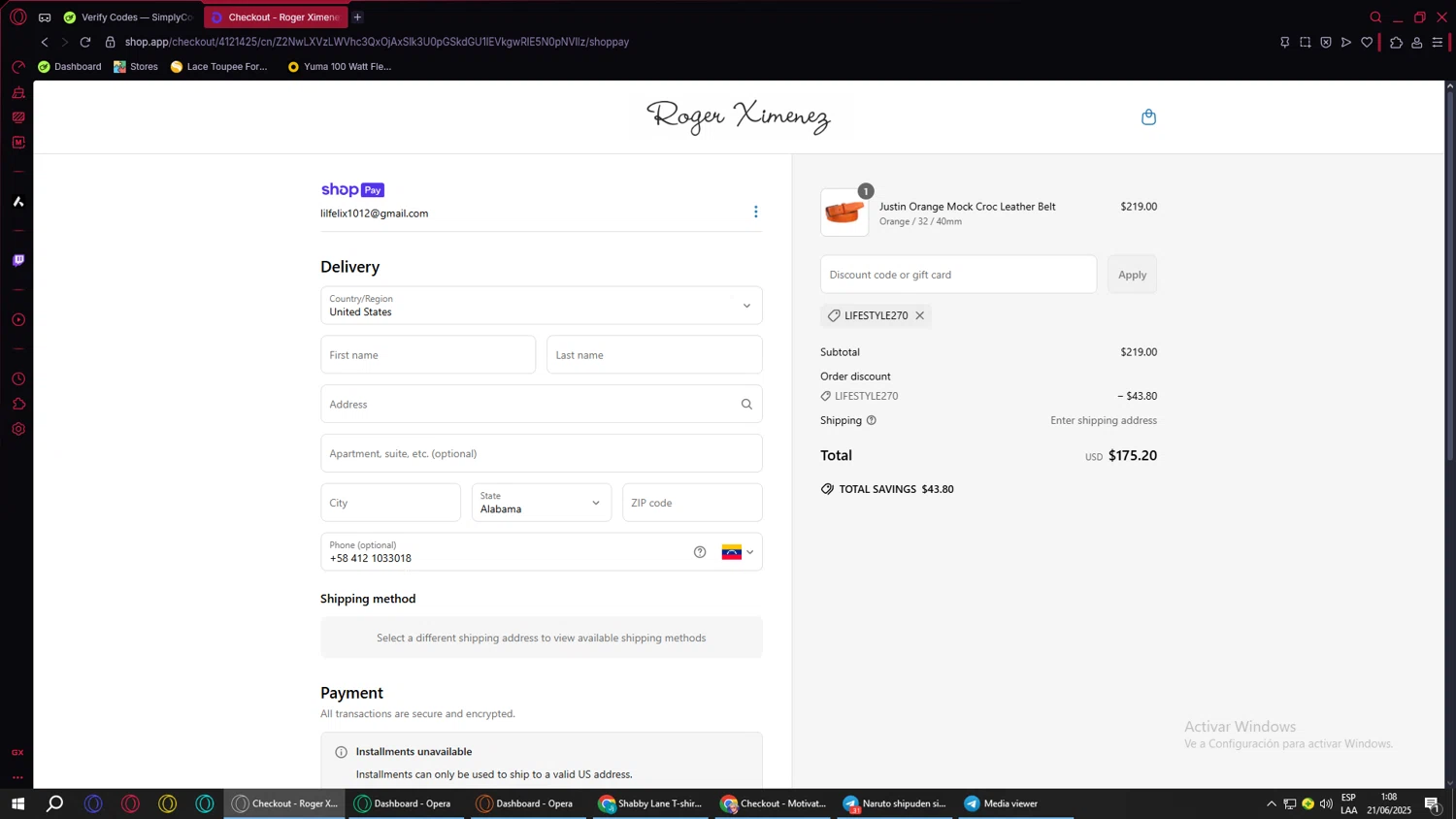Viewport: 1456px width, 819px height.
Task: Open Checkout Motivat Chrome taskbar window
Action: coord(773,803)
